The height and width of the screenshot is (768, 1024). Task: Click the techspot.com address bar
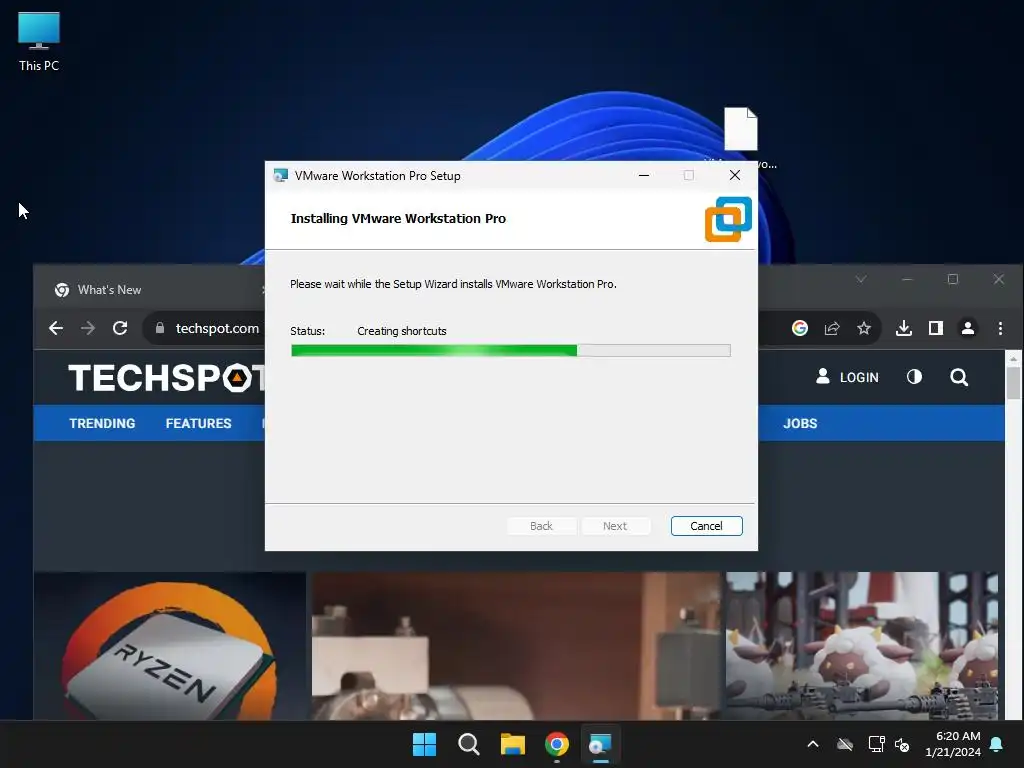coord(217,328)
